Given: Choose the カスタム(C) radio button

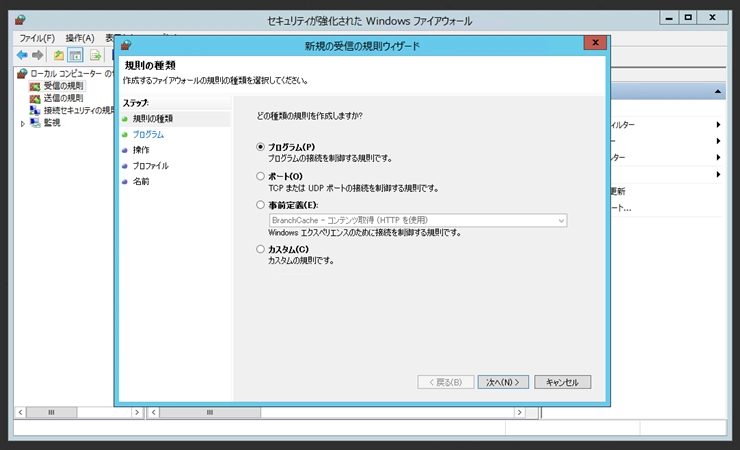Looking at the screenshot, I should tap(260, 249).
